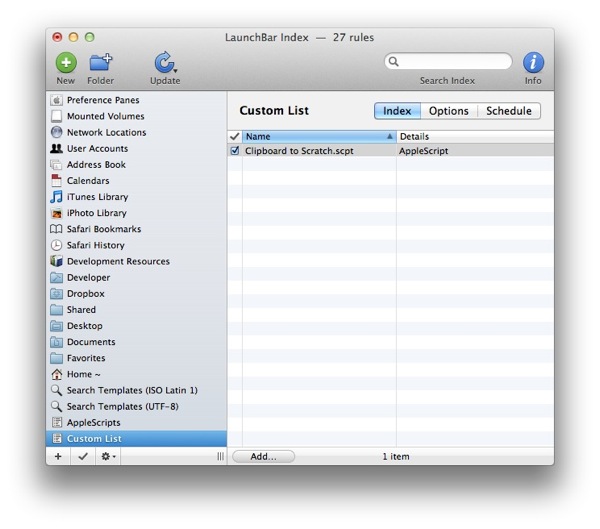Close the LaunchBar Index window

click(x=57, y=37)
